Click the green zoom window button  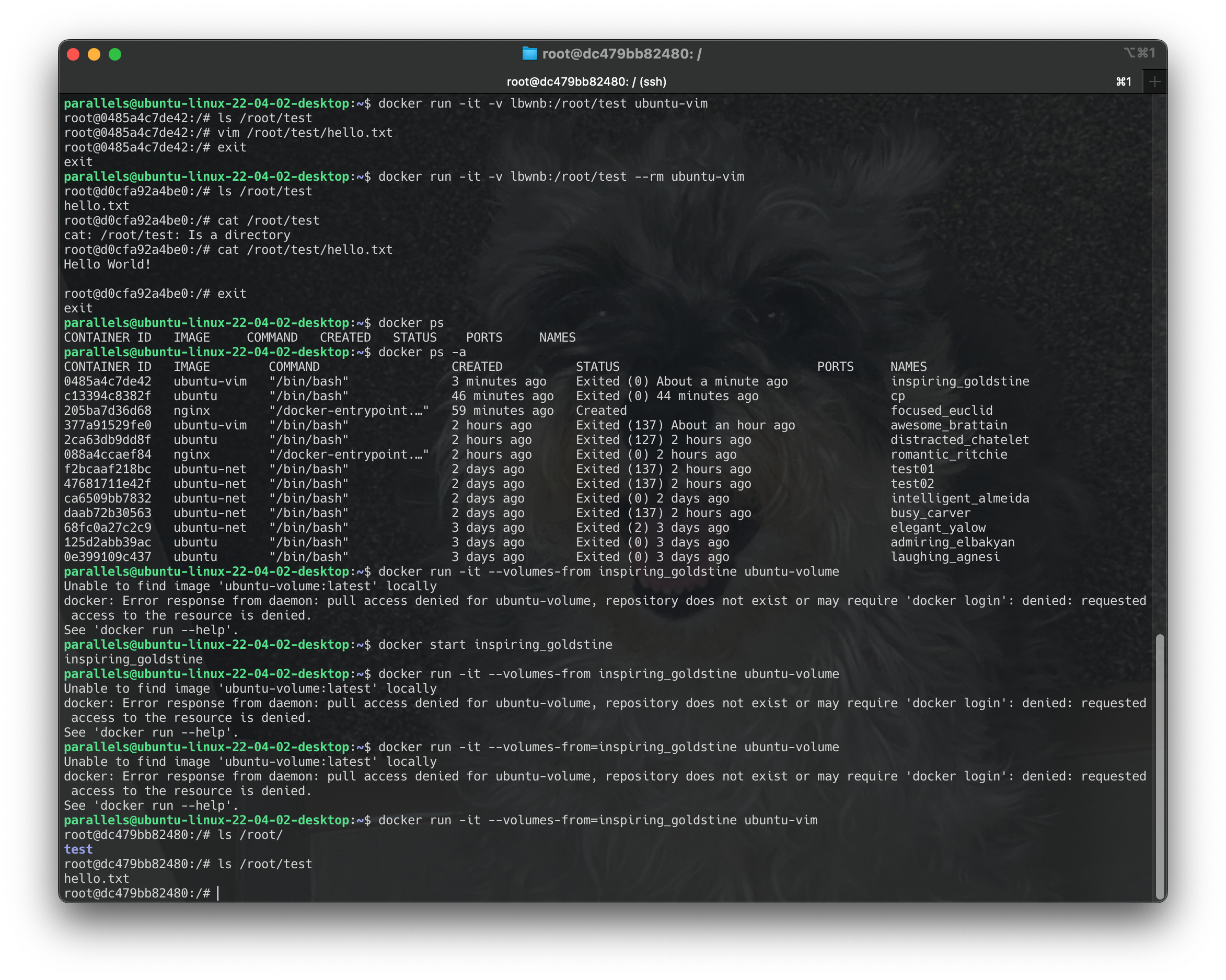click(115, 54)
